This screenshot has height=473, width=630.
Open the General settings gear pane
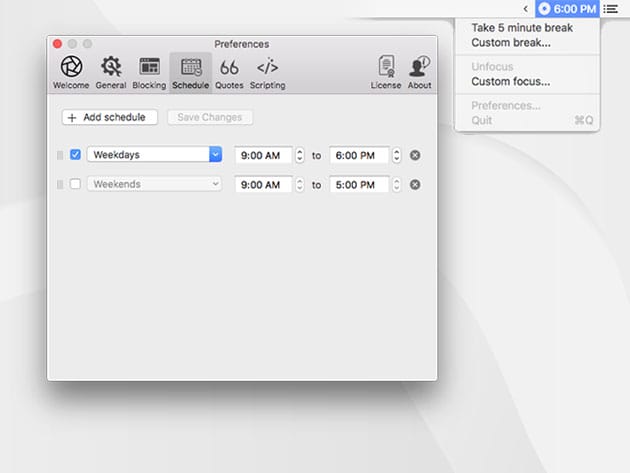pyautogui.click(x=111, y=72)
